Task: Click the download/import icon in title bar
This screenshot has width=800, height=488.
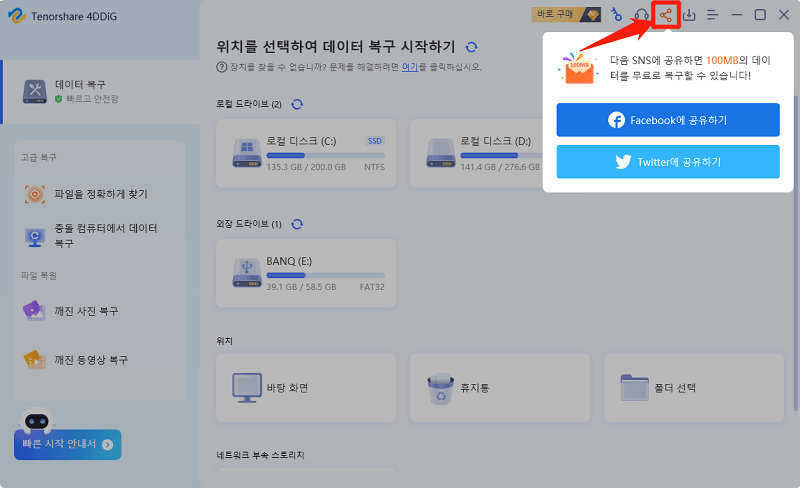Action: coord(689,15)
